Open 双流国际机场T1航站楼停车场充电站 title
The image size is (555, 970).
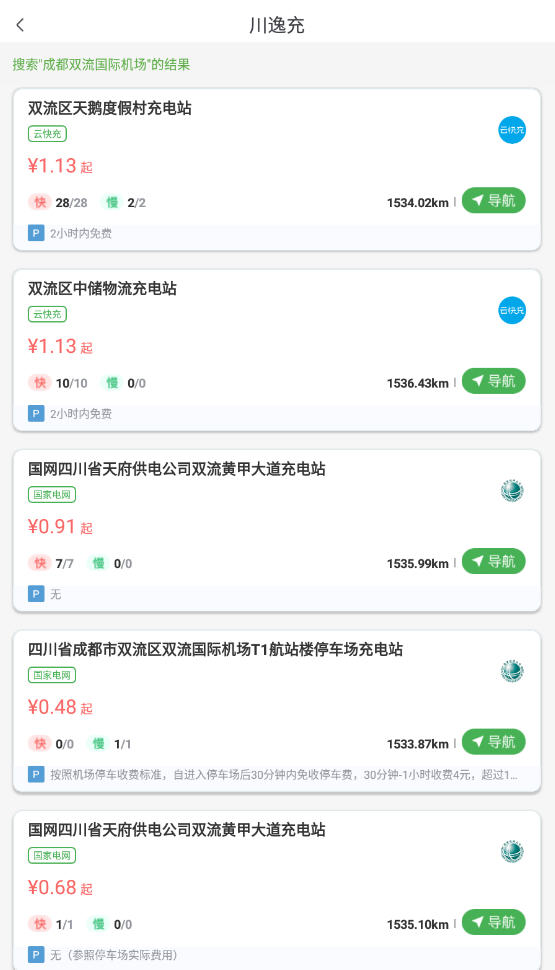pyautogui.click(x=215, y=650)
